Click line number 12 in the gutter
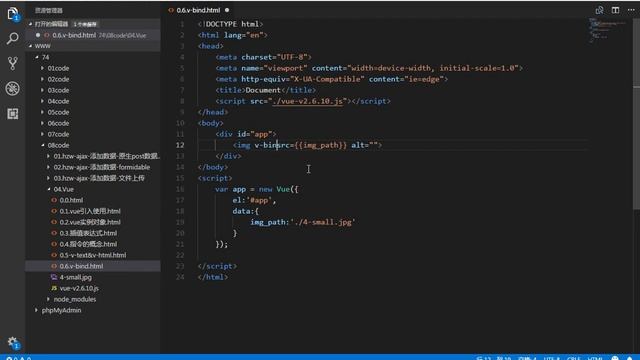Viewport: 640px width, 360px height. tap(180, 145)
